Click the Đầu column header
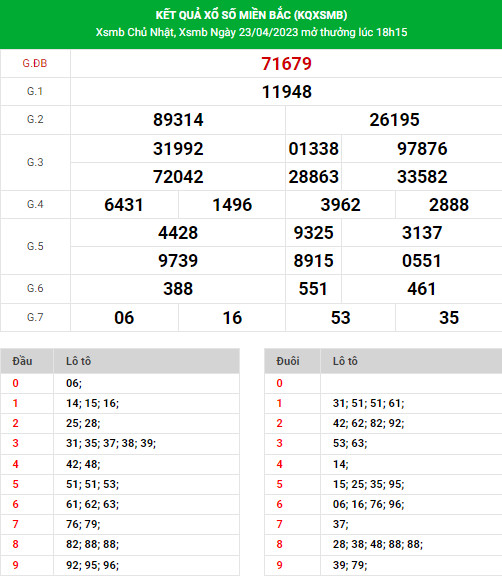This screenshot has width=502, height=576. tap(22, 361)
